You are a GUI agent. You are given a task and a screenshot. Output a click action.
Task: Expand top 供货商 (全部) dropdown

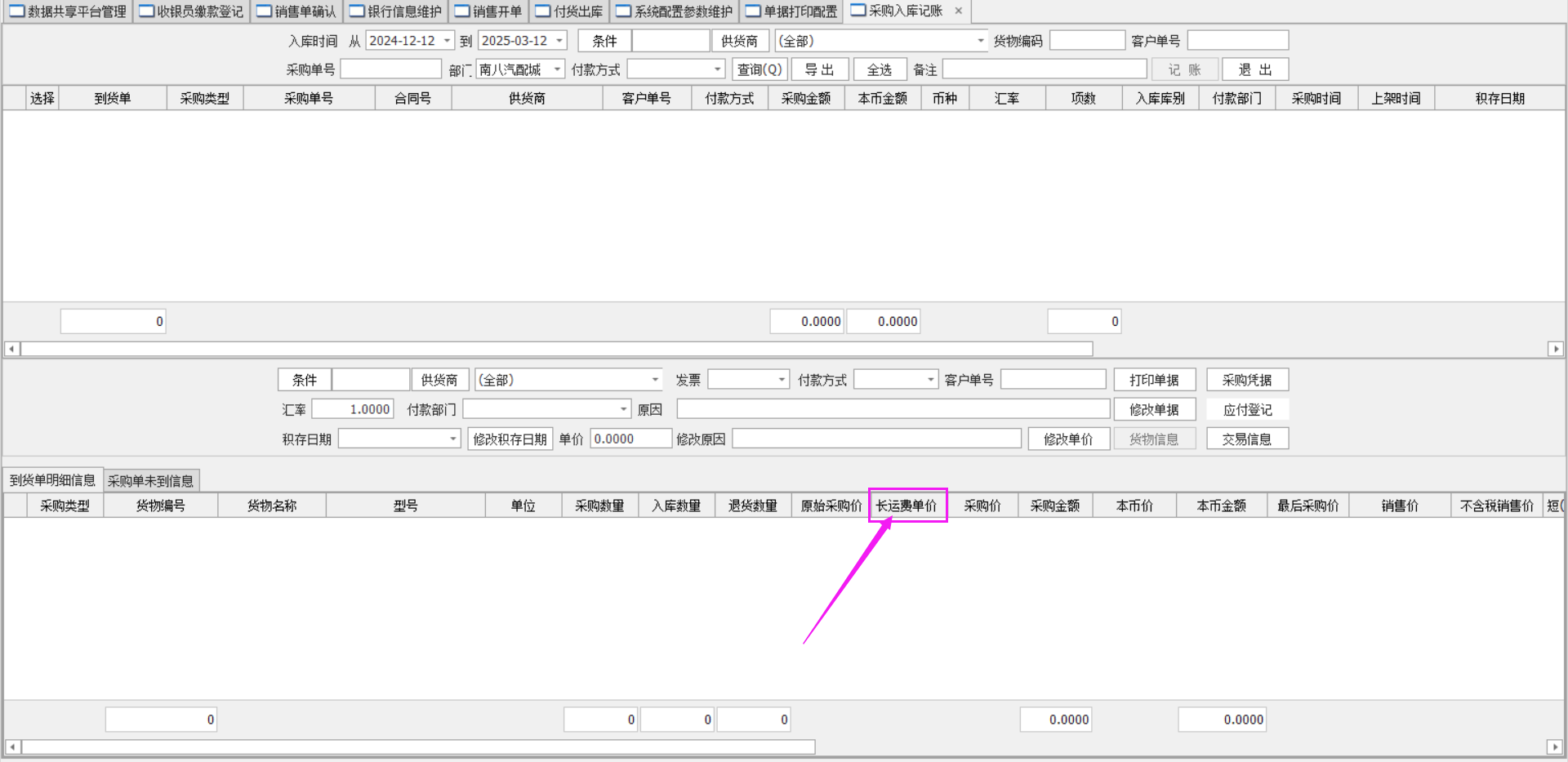[980, 41]
